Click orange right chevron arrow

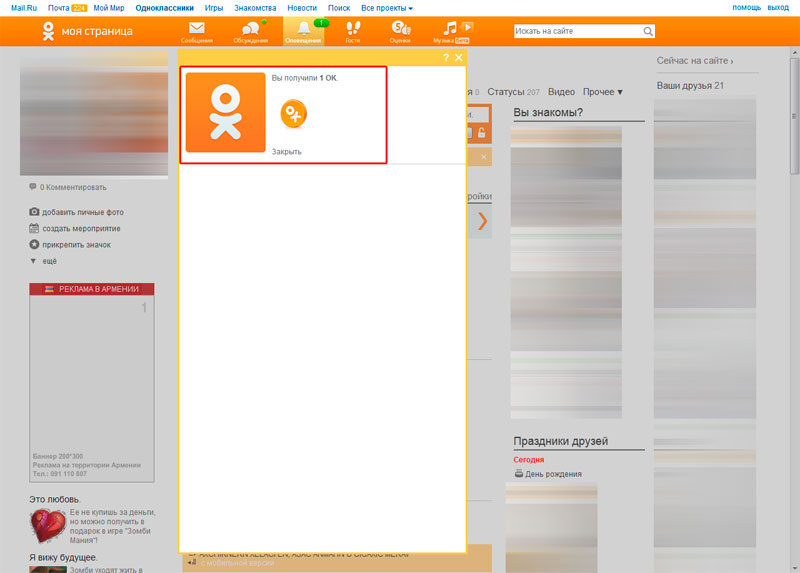(x=482, y=221)
